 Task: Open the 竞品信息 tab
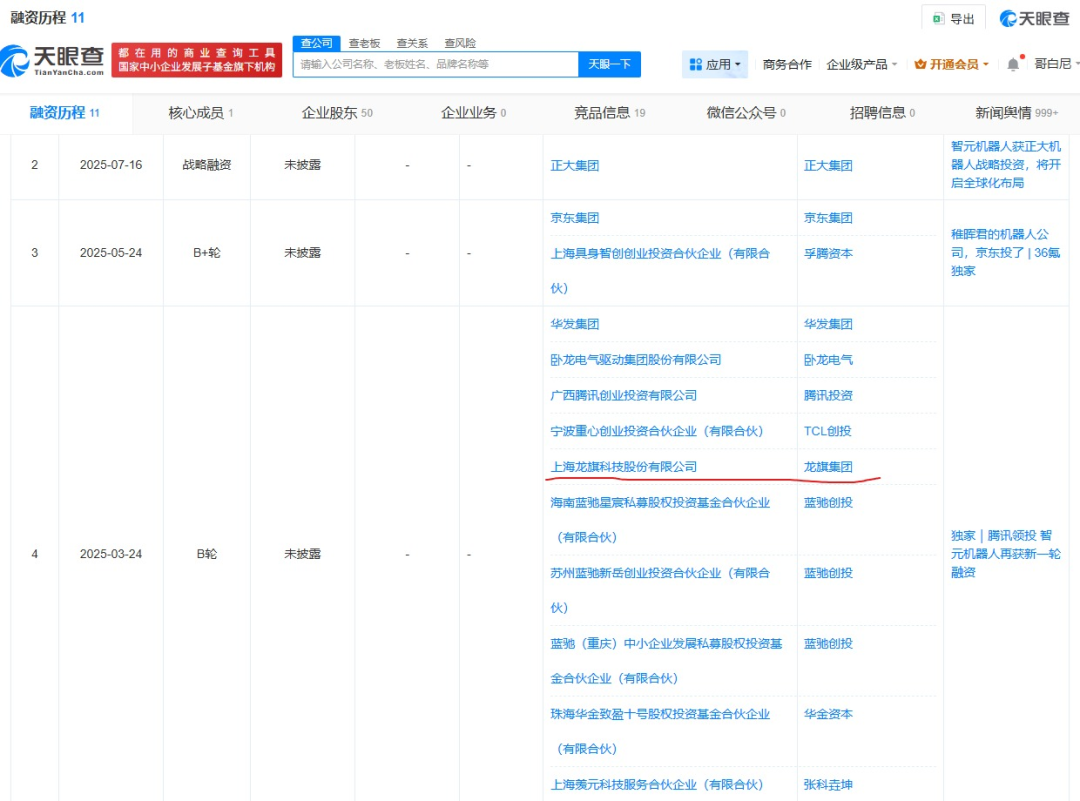tap(609, 113)
